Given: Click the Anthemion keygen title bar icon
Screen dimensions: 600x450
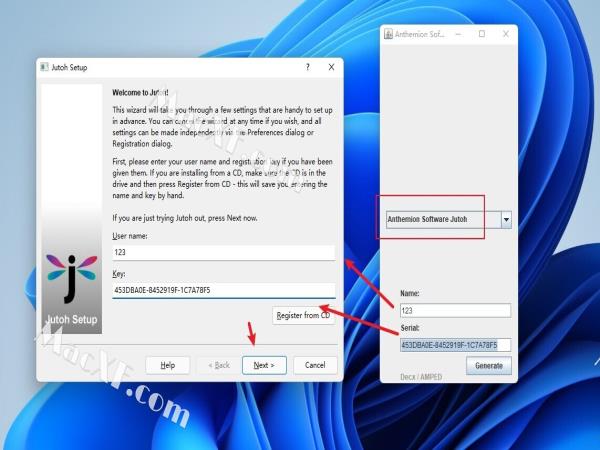Looking at the screenshot, I should [x=388, y=34].
